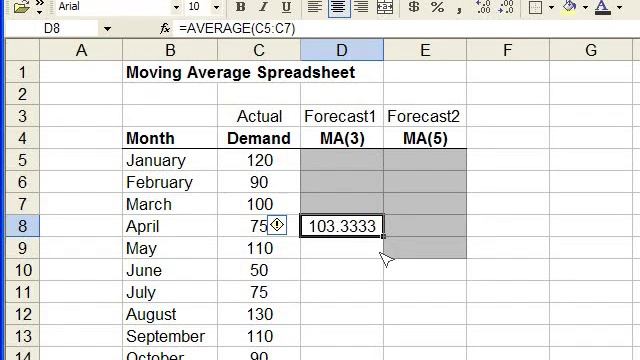640x360 pixels.
Task: Select the September cell
Action: pos(170,336)
